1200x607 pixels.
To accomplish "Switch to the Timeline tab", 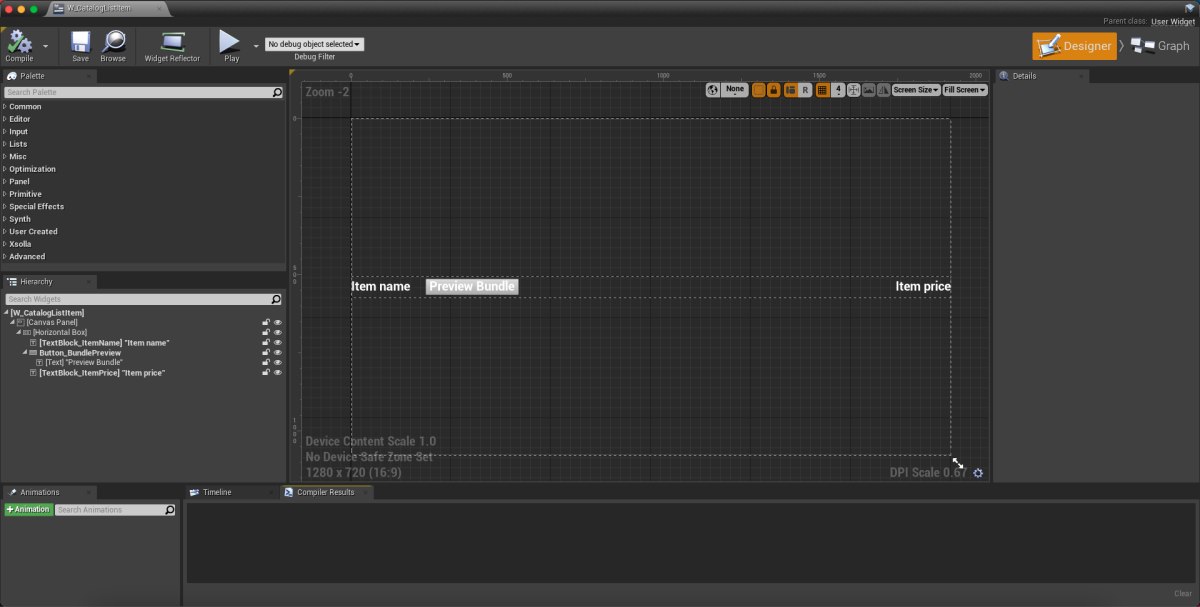I will [216, 492].
